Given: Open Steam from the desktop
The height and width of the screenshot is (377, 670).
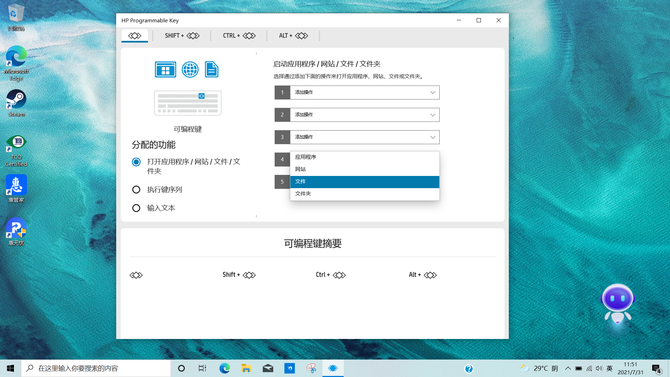Looking at the screenshot, I should pyautogui.click(x=16, y=103).
